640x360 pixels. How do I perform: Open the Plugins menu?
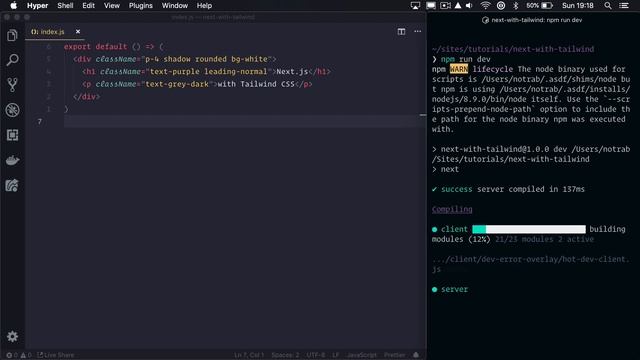click(140, 6)
